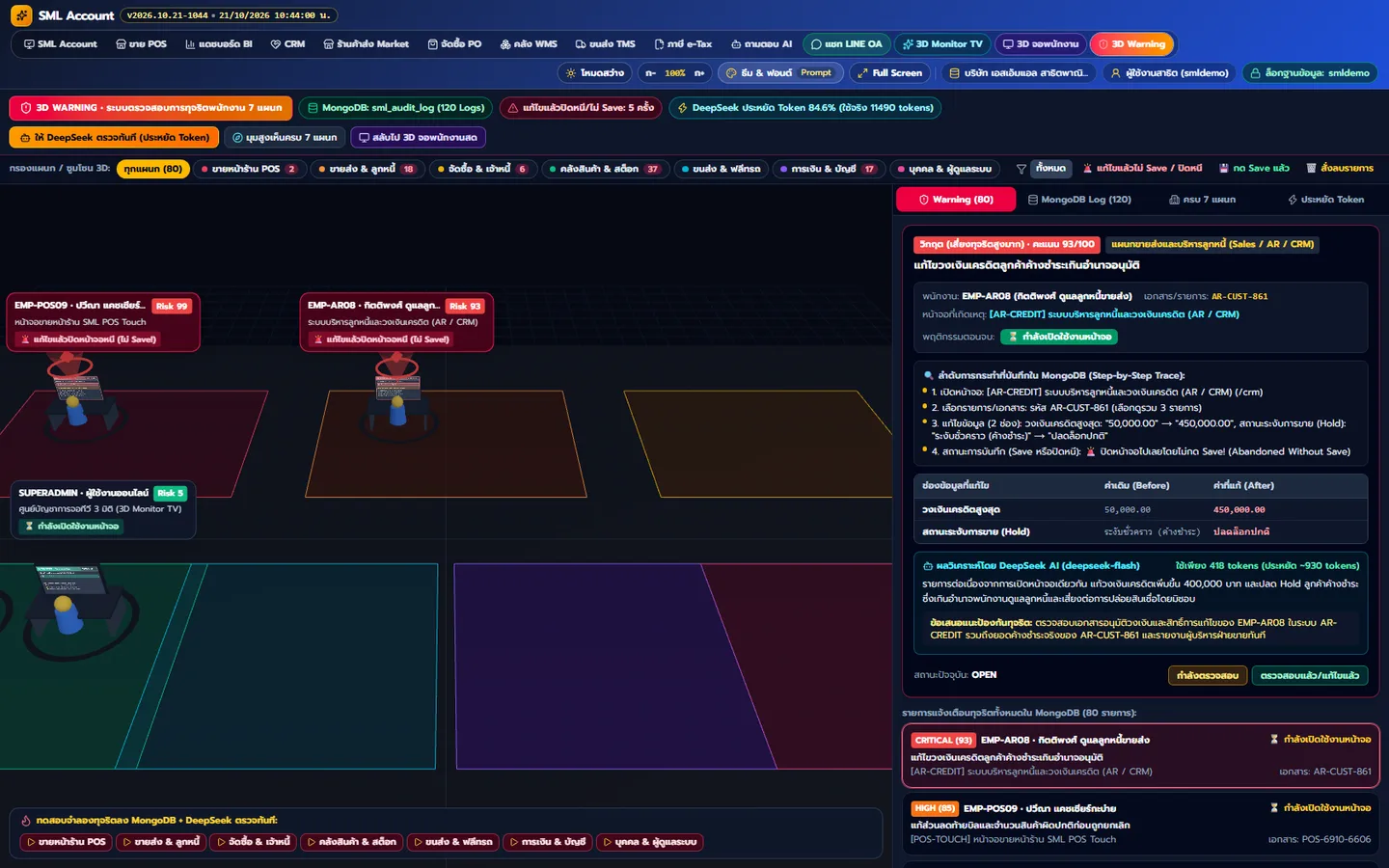Filter by แก้ไขแล้วไม่ Save / ปิดหนี้ status
Screen dimensions: 1389x868
pyautogui.click(x=1142, y=169)
